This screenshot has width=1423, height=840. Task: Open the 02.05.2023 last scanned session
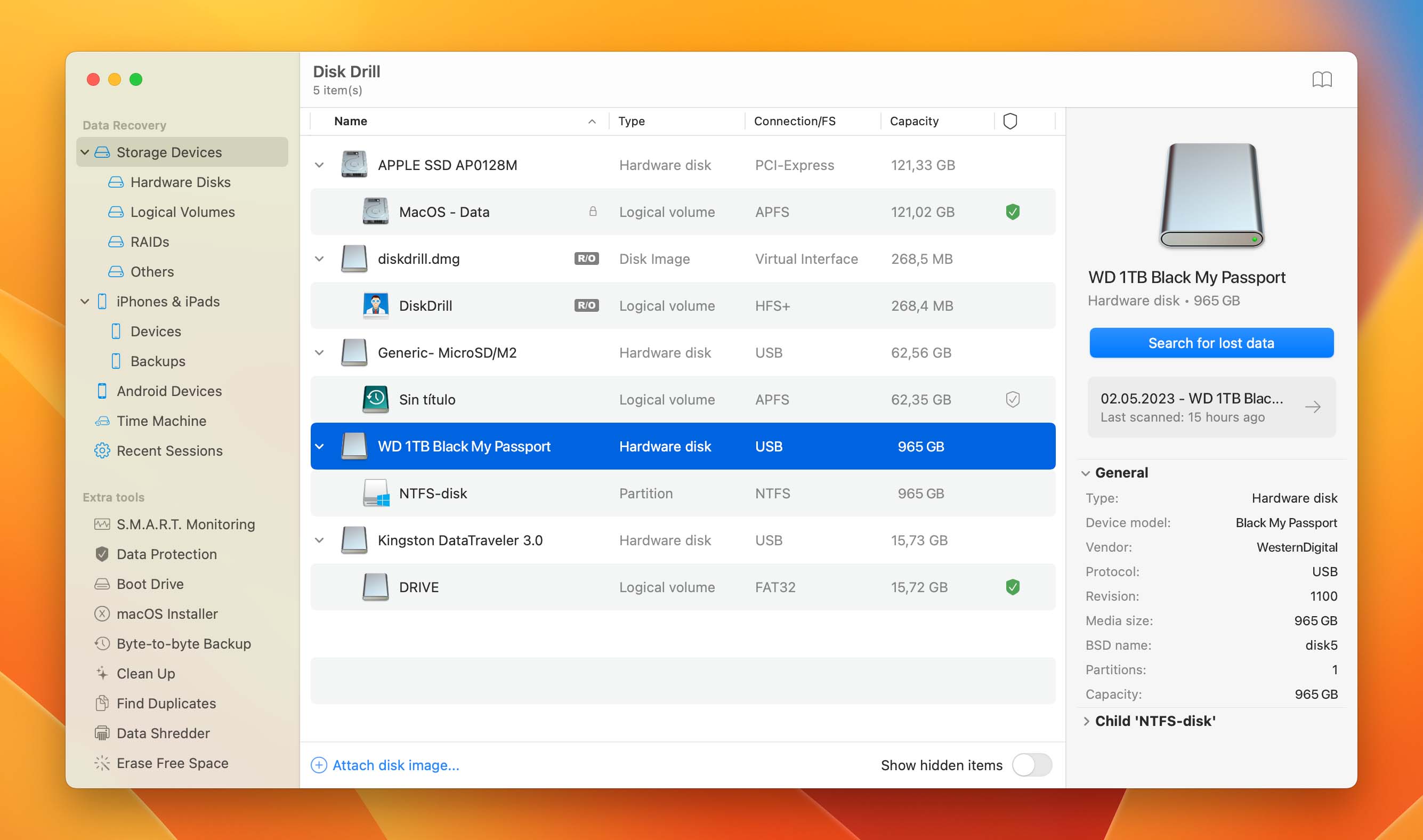pos(1211,407)
